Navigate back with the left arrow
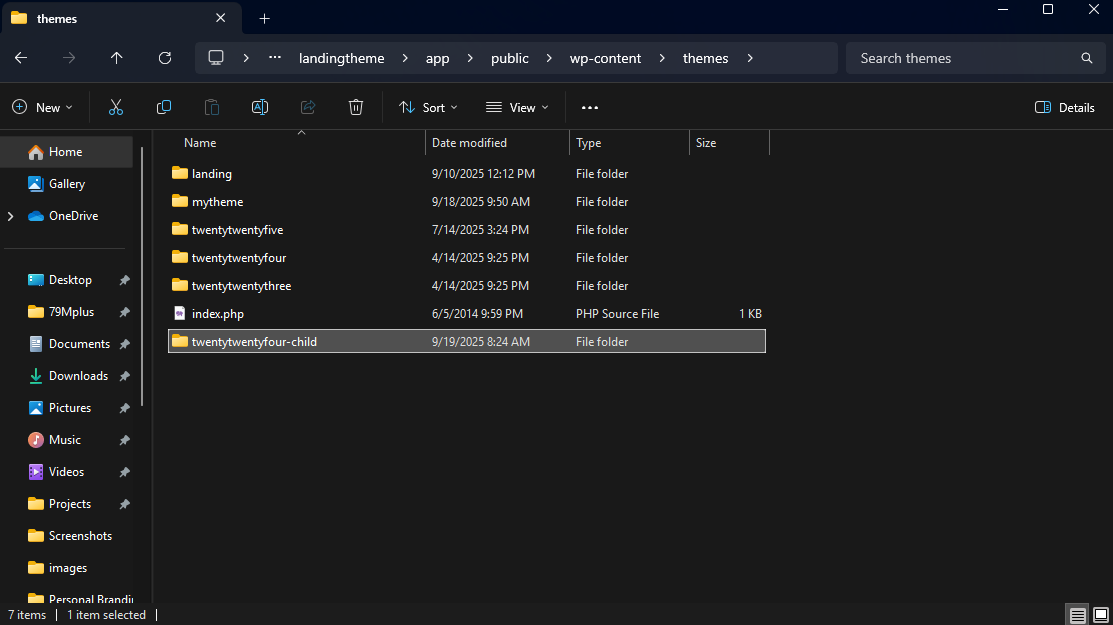1113x625 pixels. 21,58
